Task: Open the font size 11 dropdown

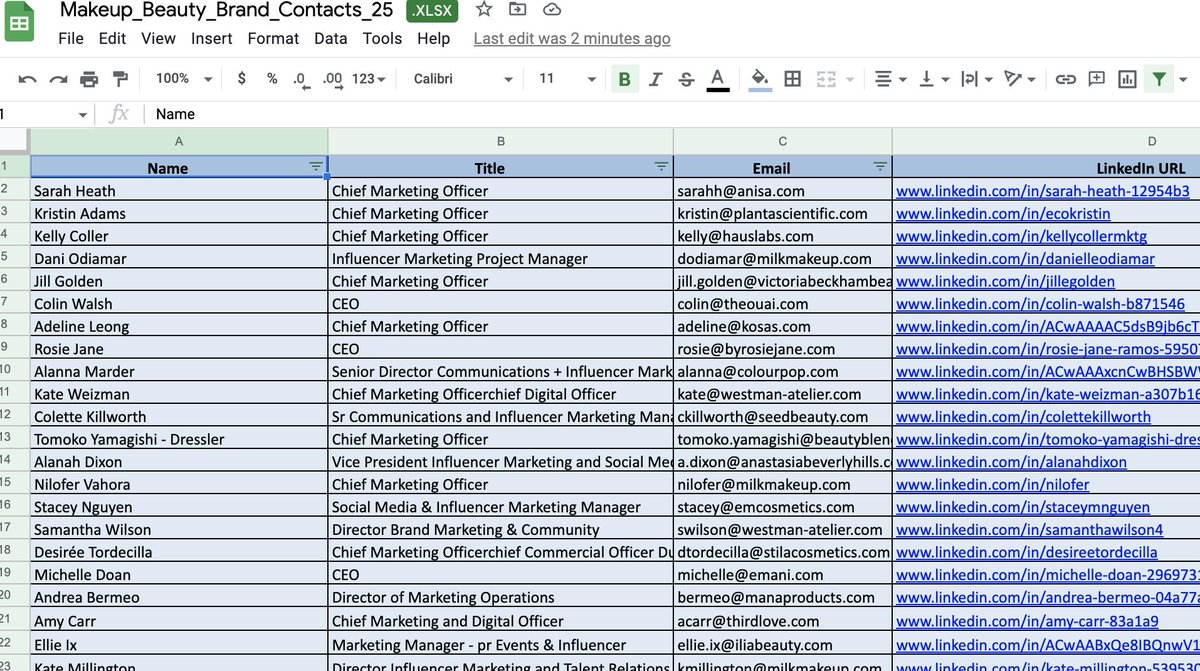Action: (x=567, y=79)
